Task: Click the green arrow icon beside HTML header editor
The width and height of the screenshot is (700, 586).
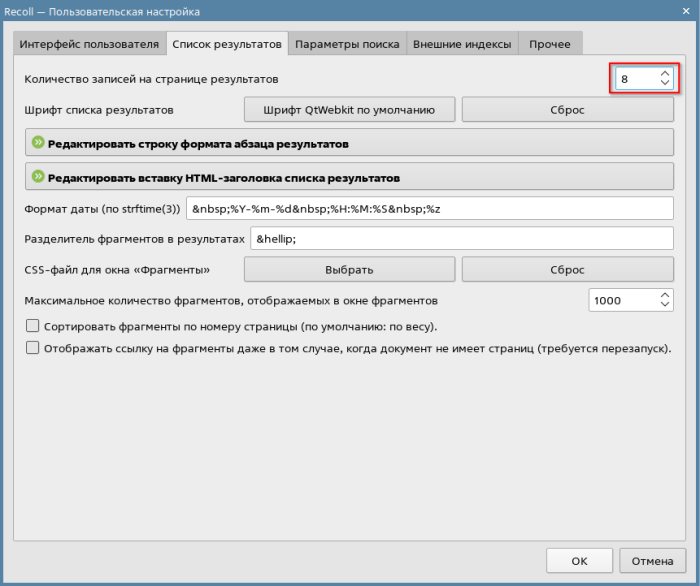Action: [39, 177]
